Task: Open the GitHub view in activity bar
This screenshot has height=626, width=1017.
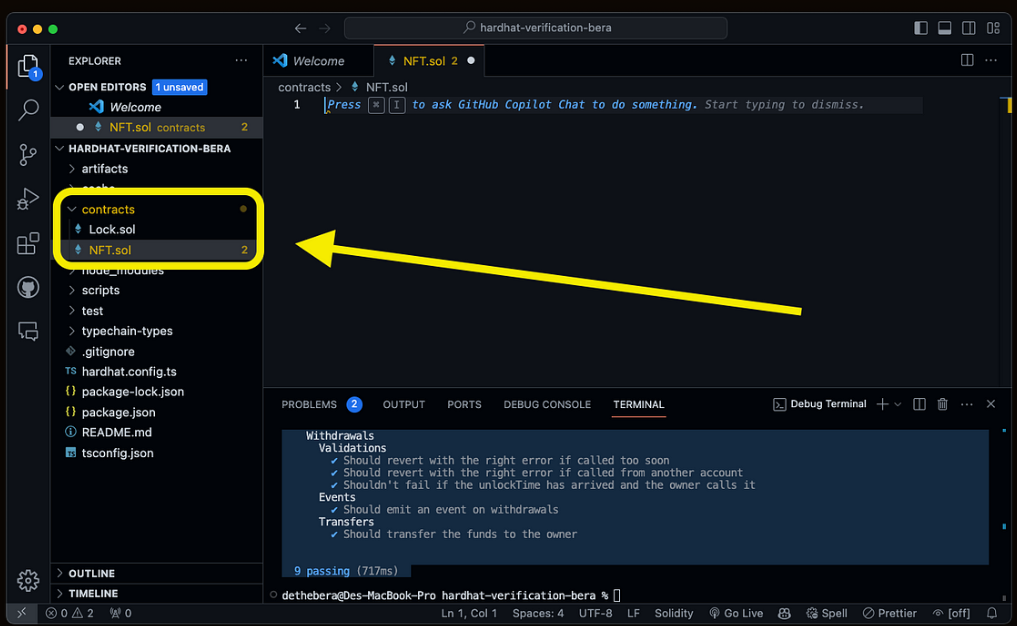Action: (x=28, y=288)
